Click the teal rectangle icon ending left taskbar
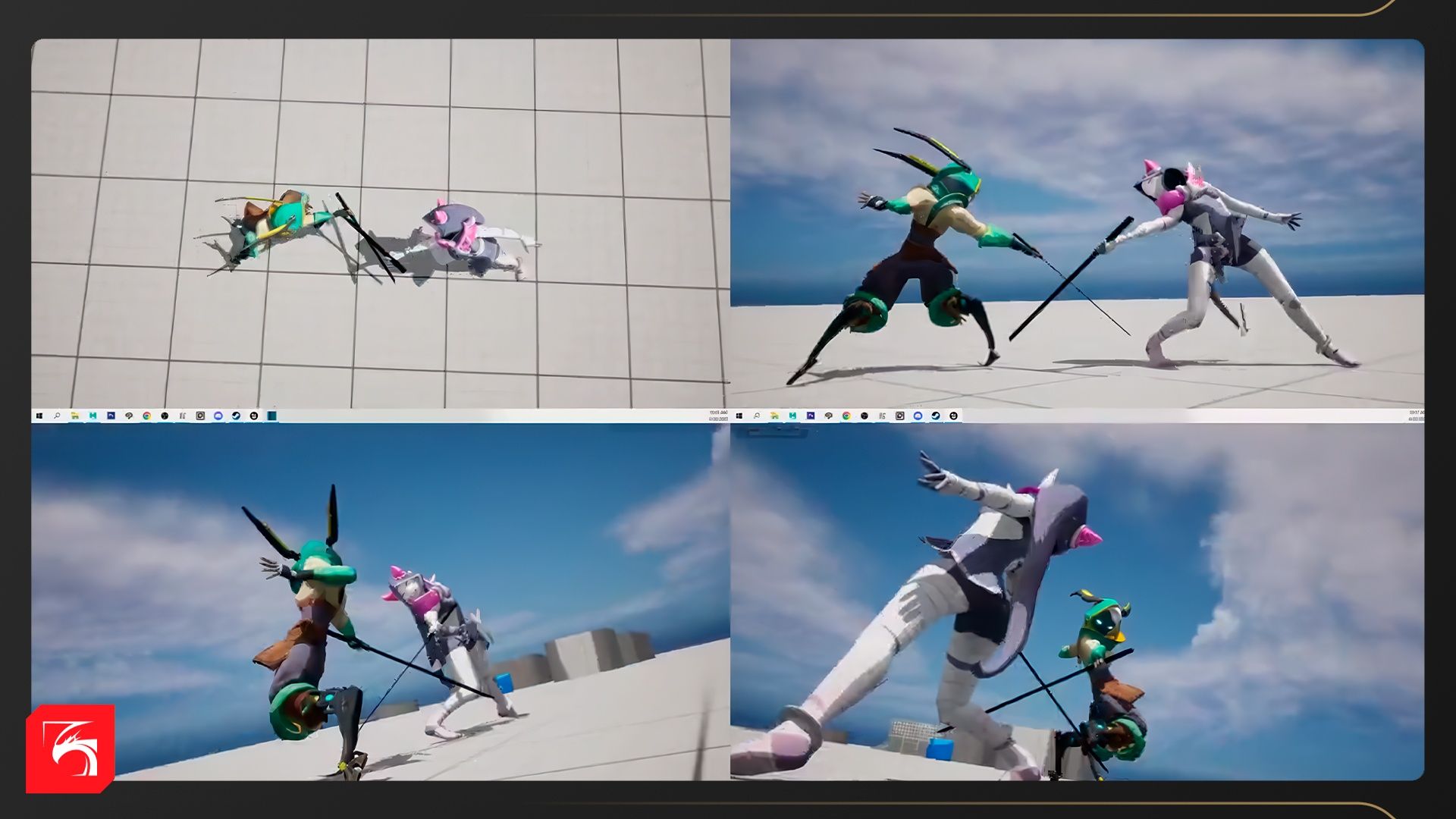Viewport: 1456px width, 819px height. 271,416
